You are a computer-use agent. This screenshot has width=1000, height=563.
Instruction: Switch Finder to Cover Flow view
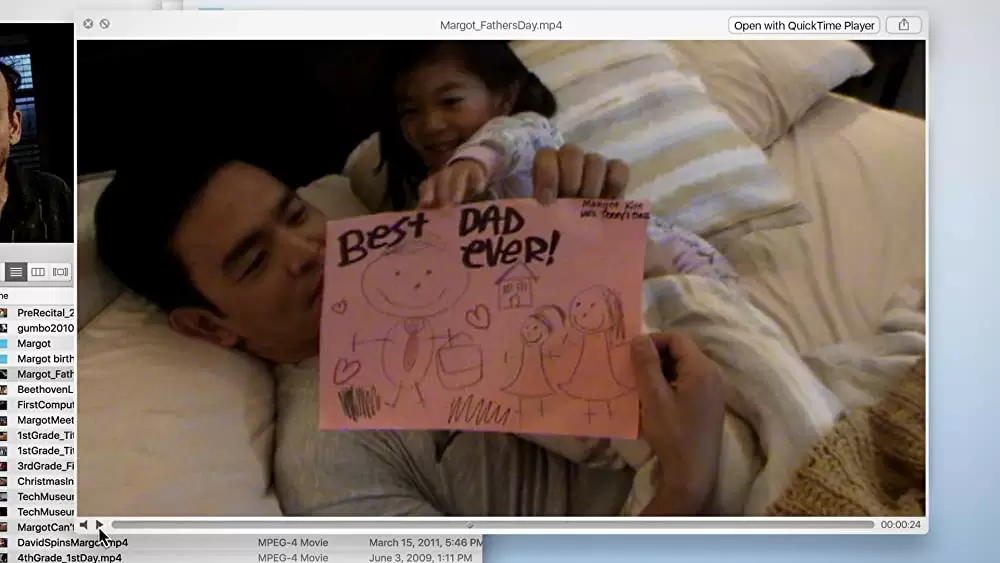(x=61, y=272)
